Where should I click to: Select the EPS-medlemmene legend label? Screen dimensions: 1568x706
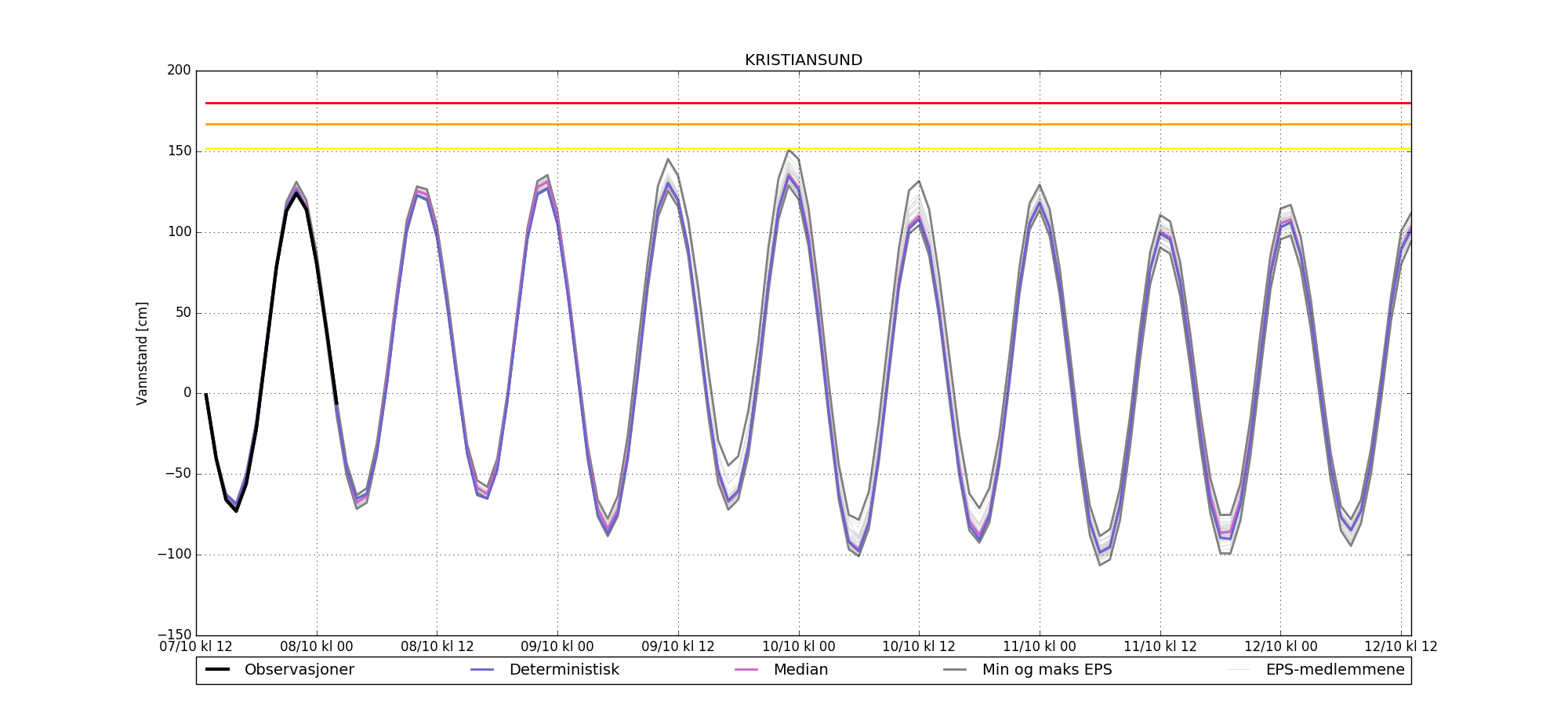point(1334,670)
